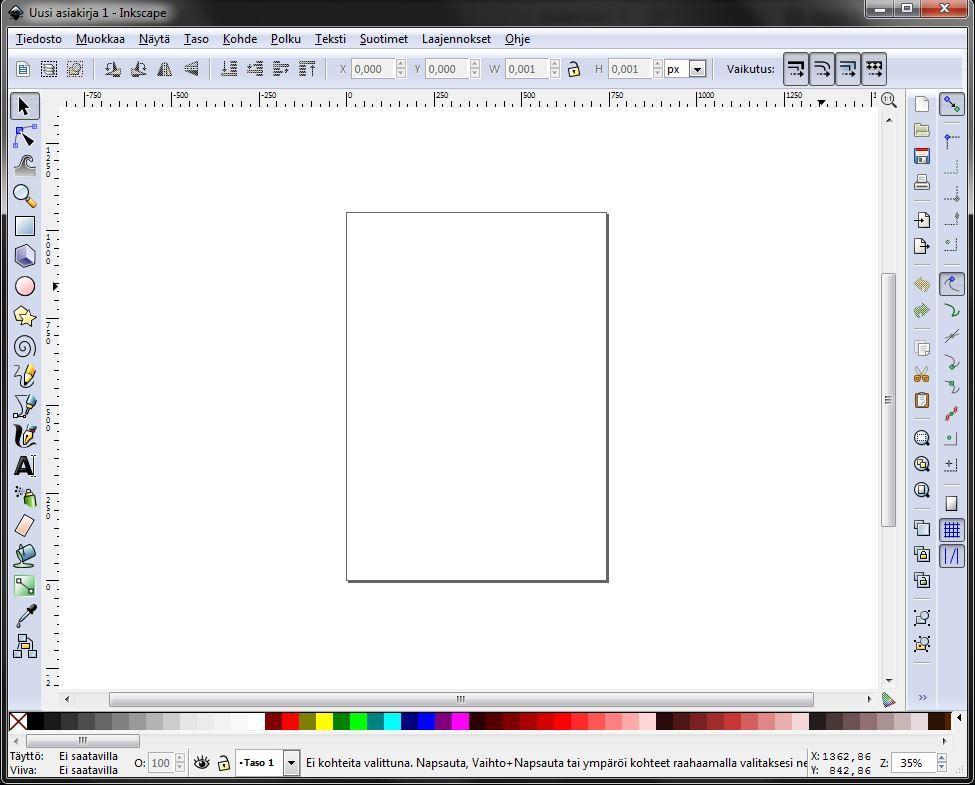
Task: Click the horizontal canvas scrollbar thumb
Action: [x=461, y=699]
